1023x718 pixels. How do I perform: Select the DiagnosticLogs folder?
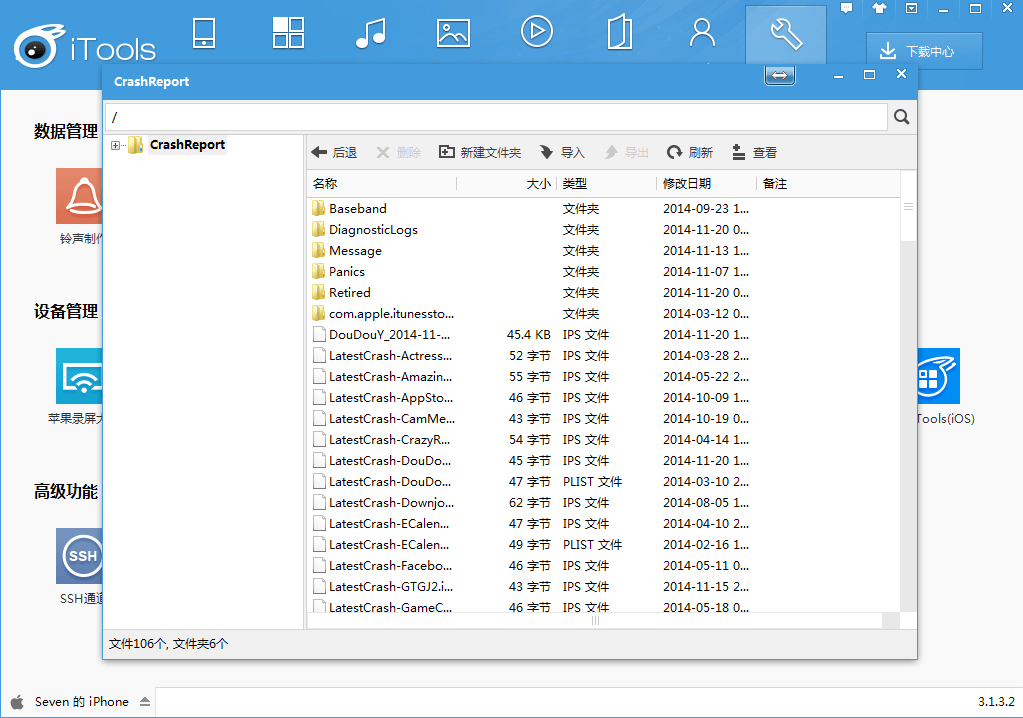coord(373,230)
